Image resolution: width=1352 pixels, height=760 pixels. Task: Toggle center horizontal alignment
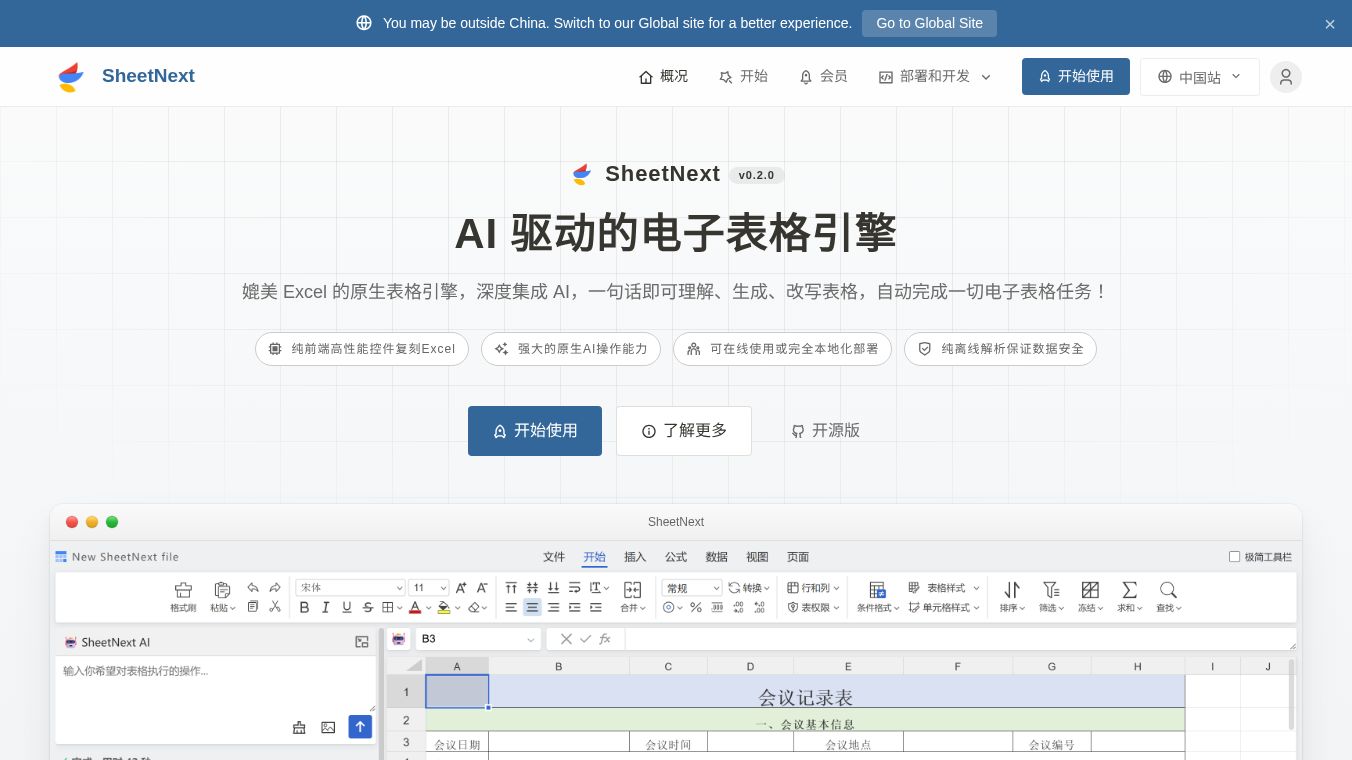[x=532, y=607]
